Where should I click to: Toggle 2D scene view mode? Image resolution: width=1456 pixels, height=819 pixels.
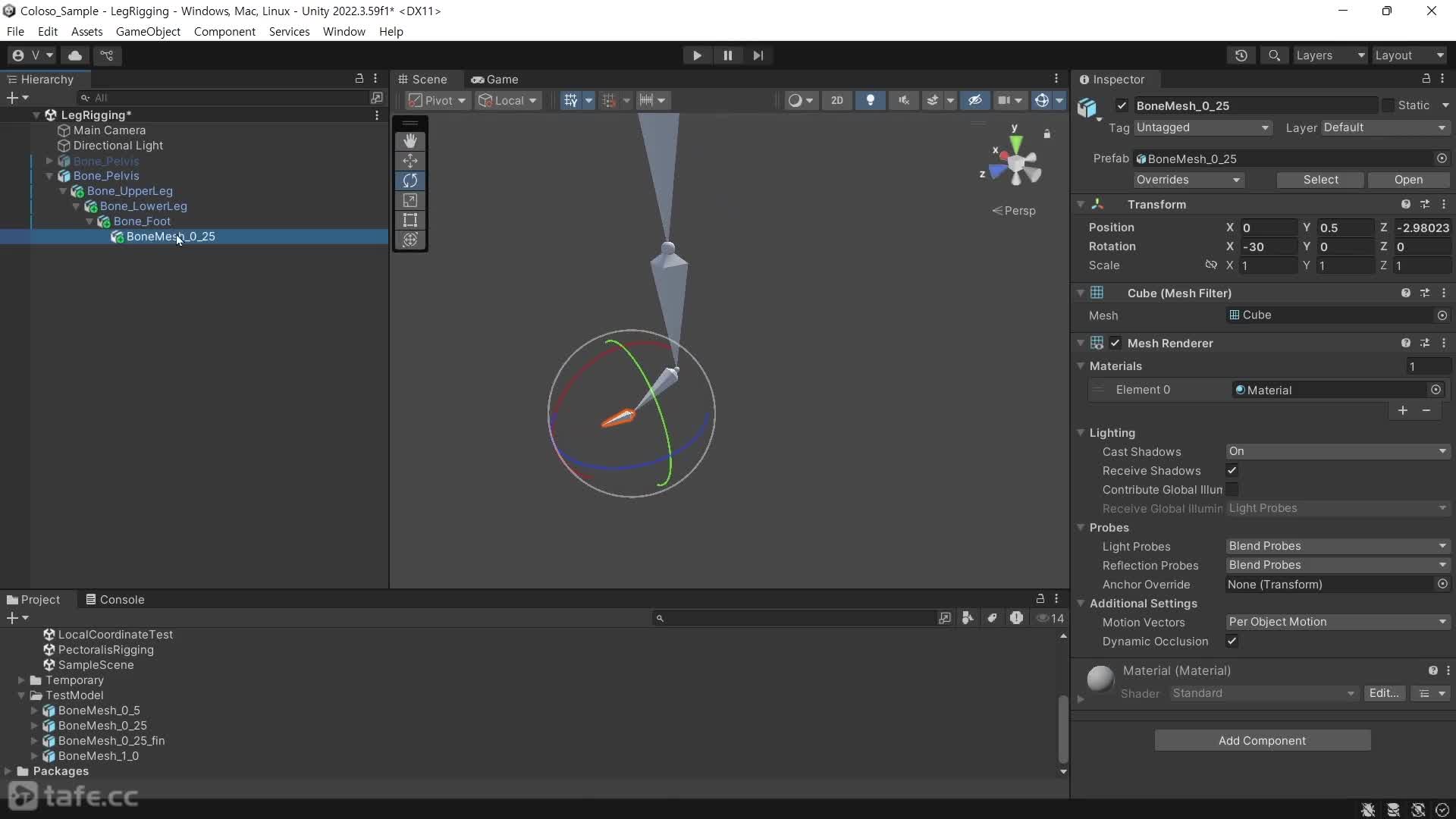[836, 100]
